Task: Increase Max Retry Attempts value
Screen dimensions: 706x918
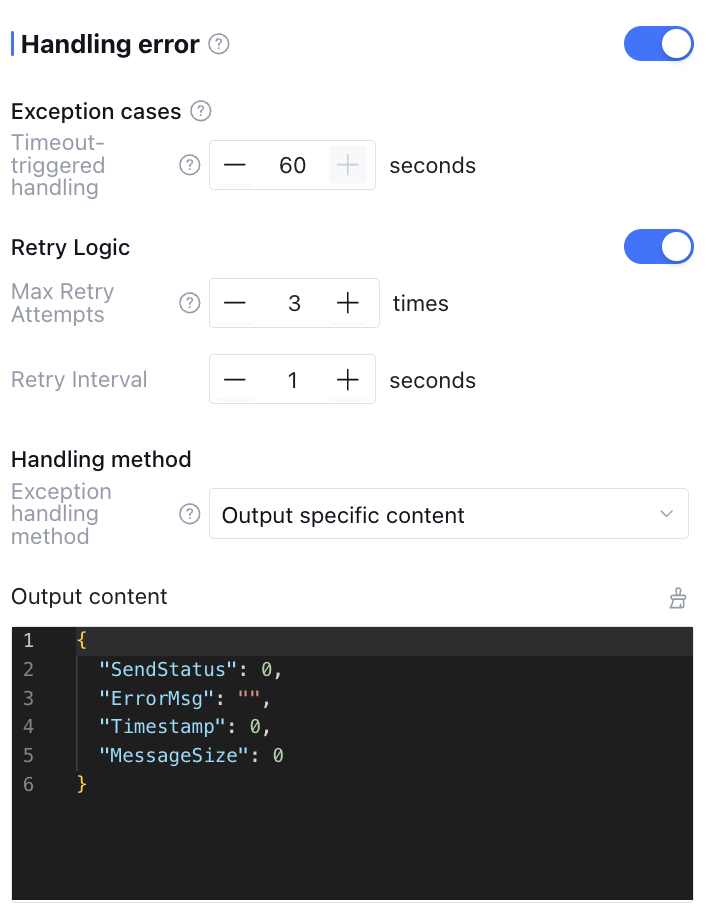Action: pyautogui.click(x=348, y=303)
